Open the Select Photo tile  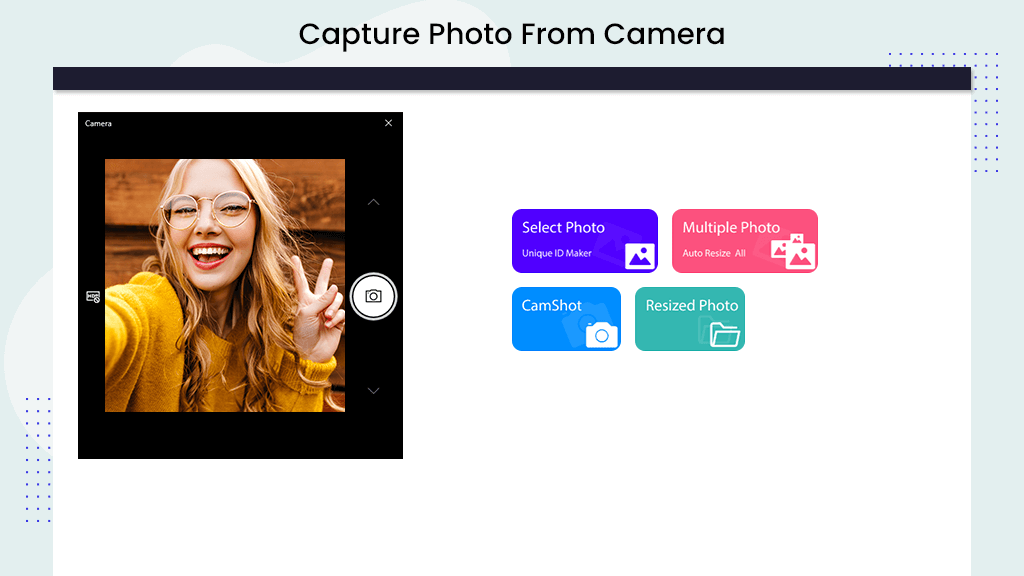click(584, 241)
